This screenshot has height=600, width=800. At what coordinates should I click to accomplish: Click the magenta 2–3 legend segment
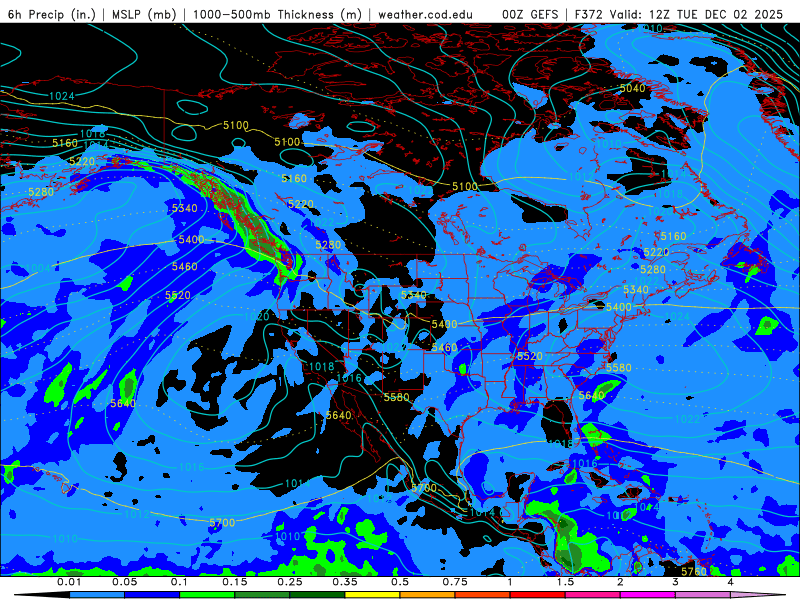[x=648, y=595]
